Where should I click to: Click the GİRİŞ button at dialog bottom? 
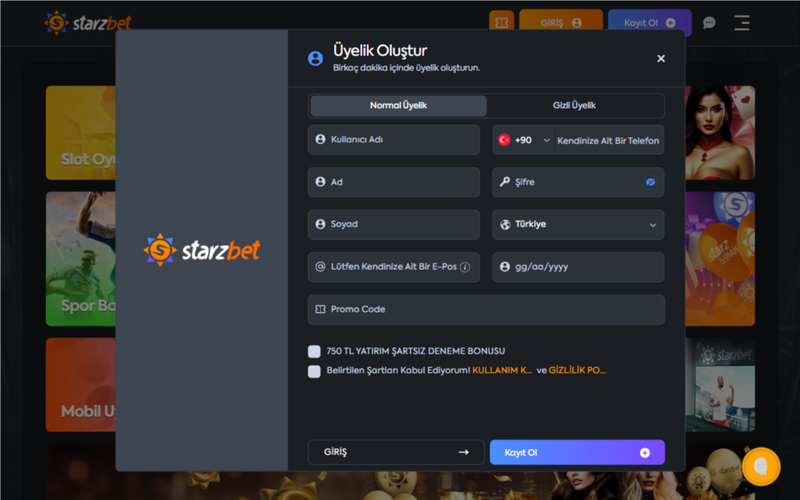[x=396, y=452]
